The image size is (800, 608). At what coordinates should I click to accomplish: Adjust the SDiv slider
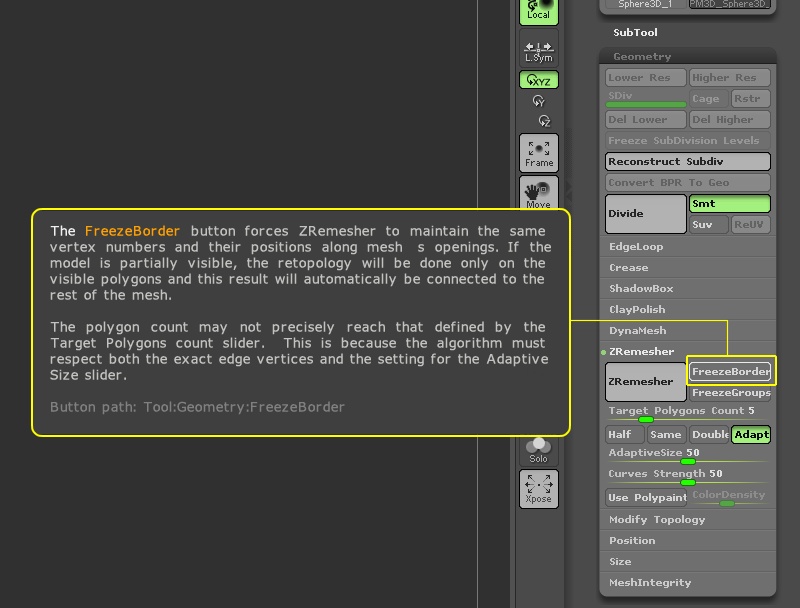click(645, 98)
